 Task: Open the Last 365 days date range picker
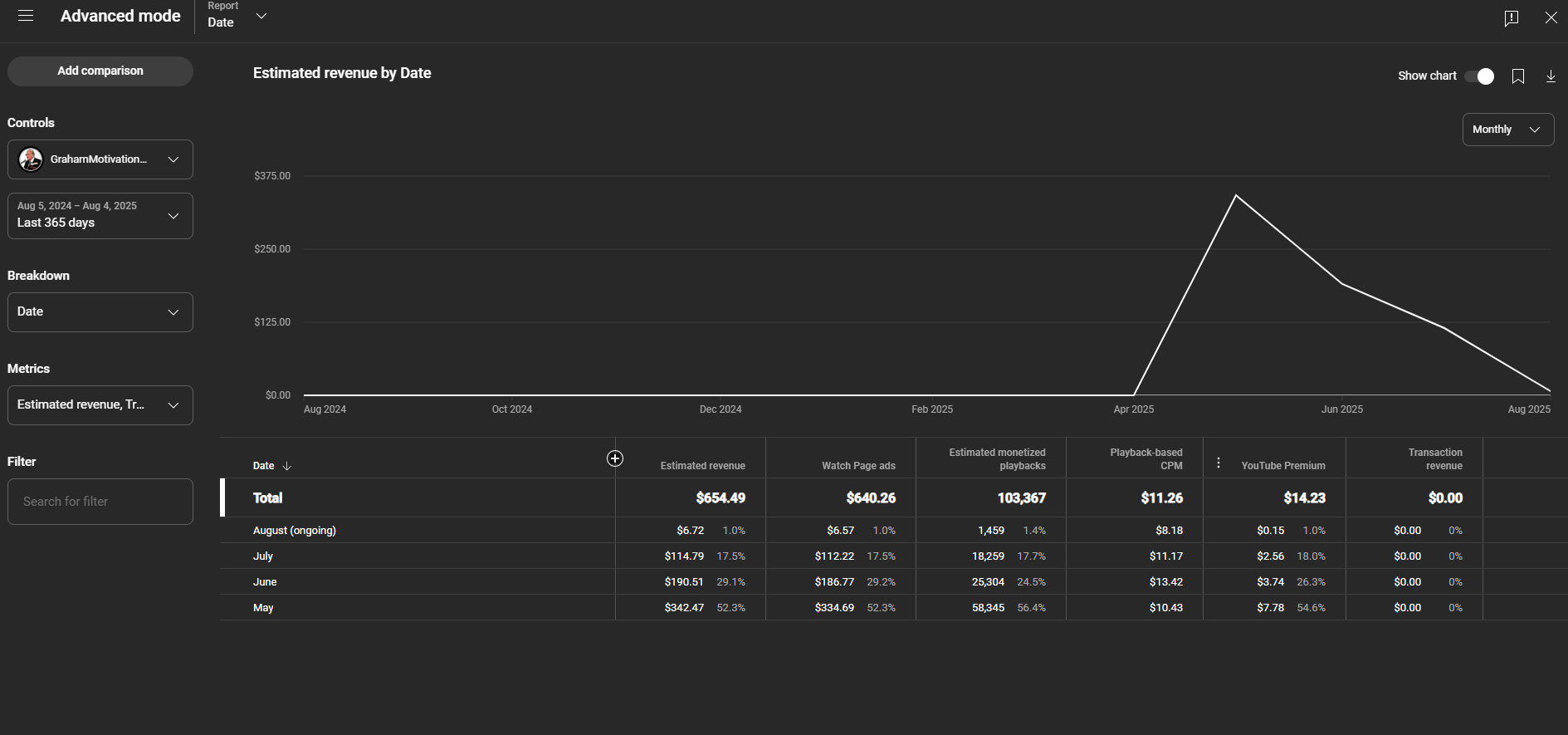100,216
